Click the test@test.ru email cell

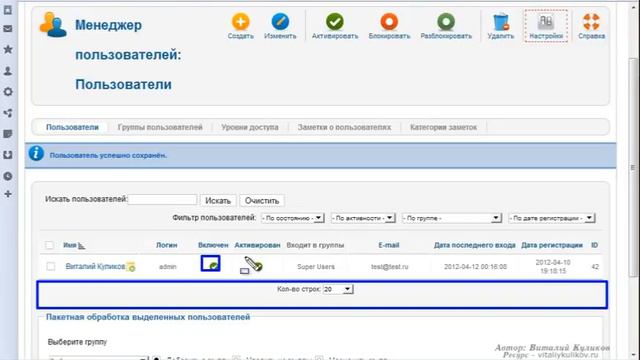389,267
